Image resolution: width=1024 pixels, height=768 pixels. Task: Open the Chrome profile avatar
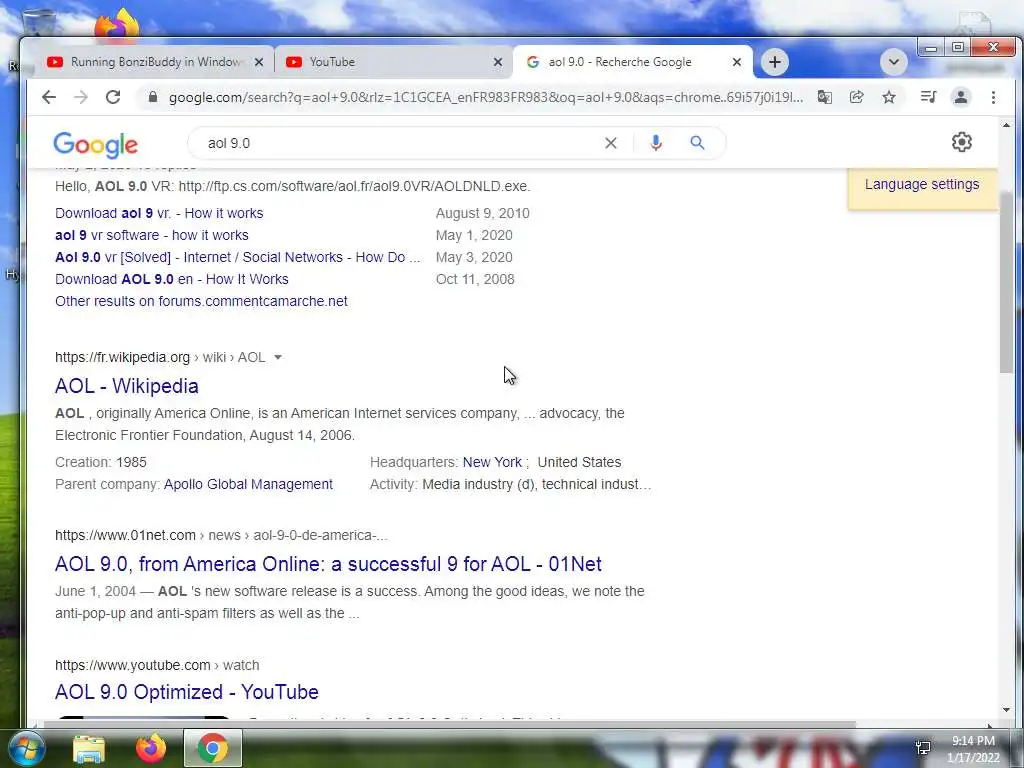click(x=961, y=97)
